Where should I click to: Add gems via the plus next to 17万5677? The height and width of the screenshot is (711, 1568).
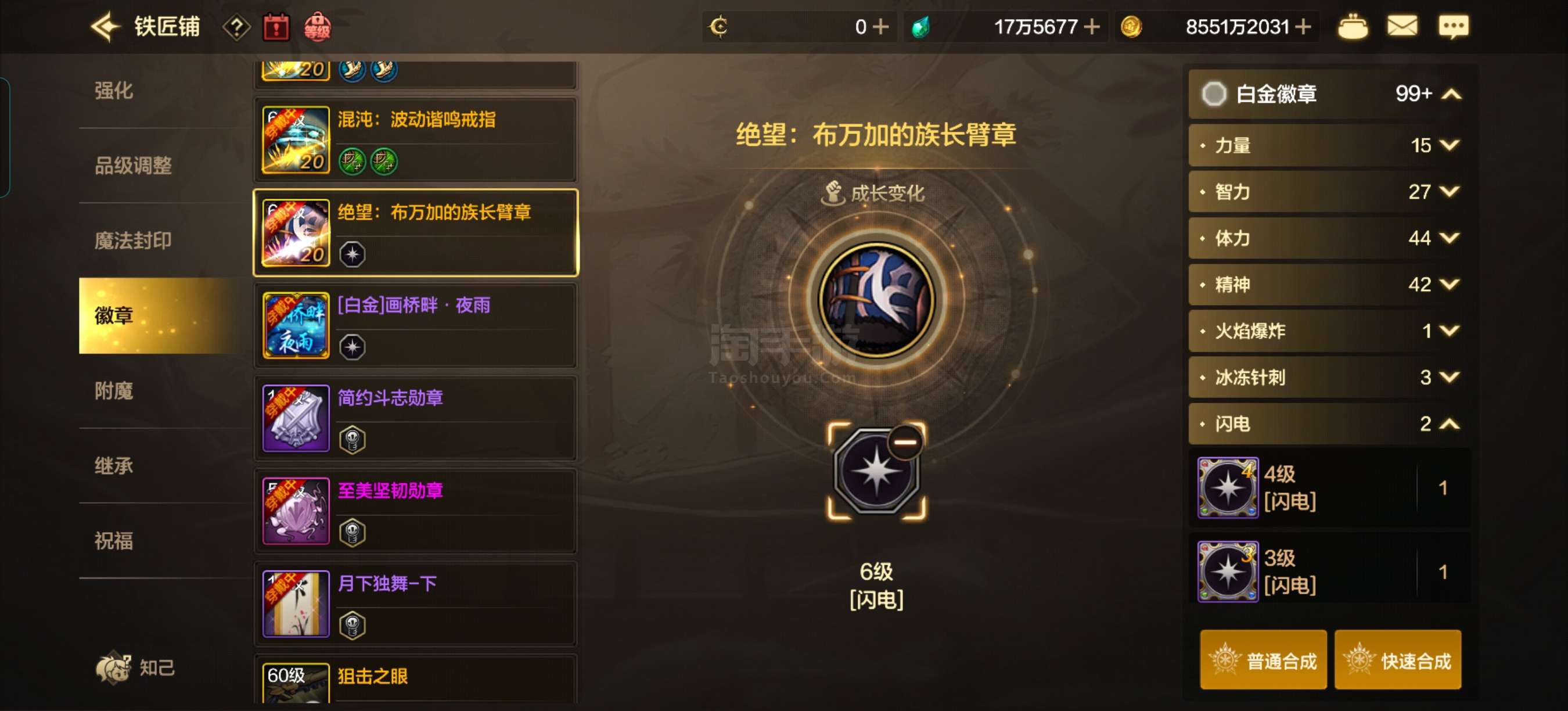1092,27
